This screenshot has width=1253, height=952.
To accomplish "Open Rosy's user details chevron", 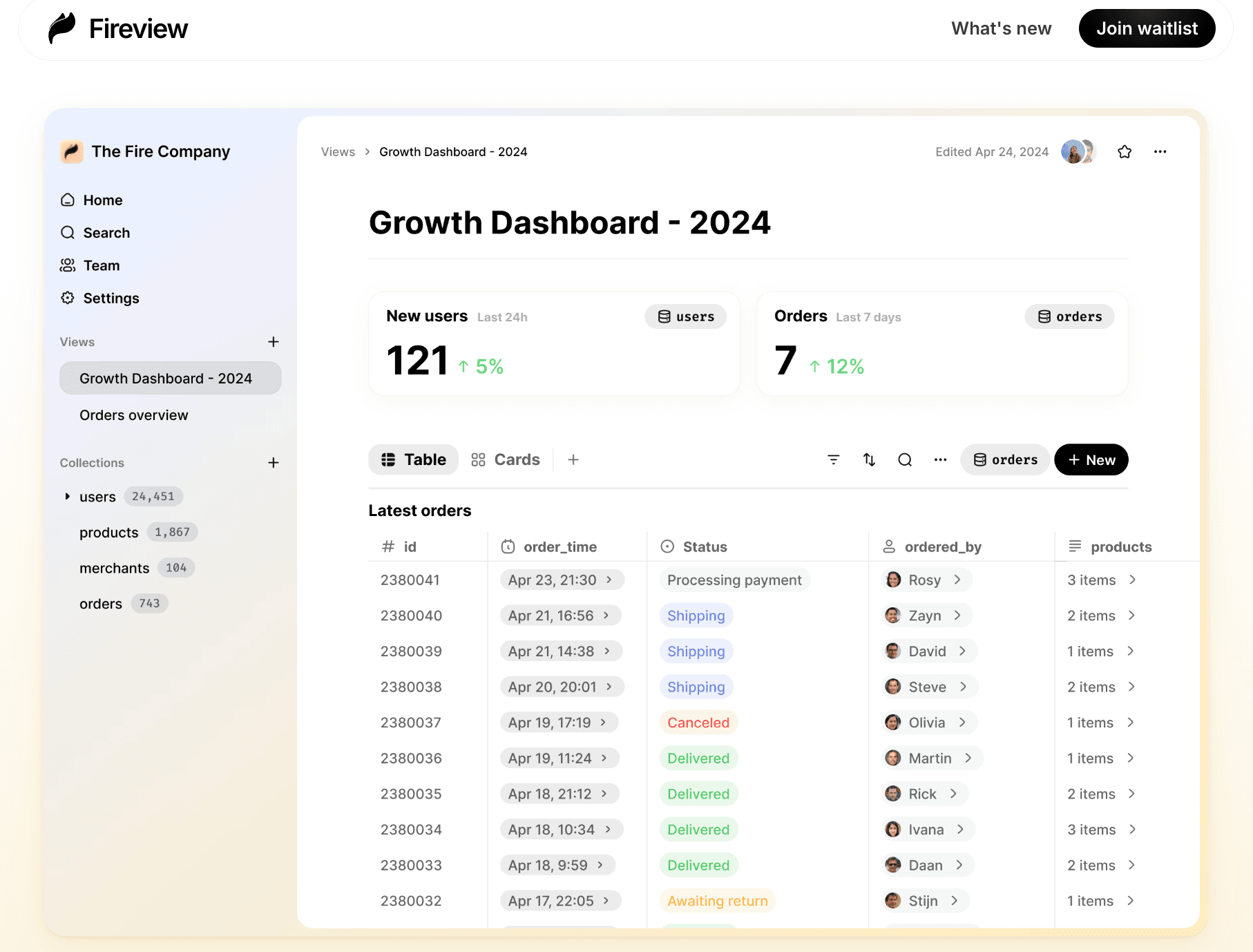I will point(957,580).
